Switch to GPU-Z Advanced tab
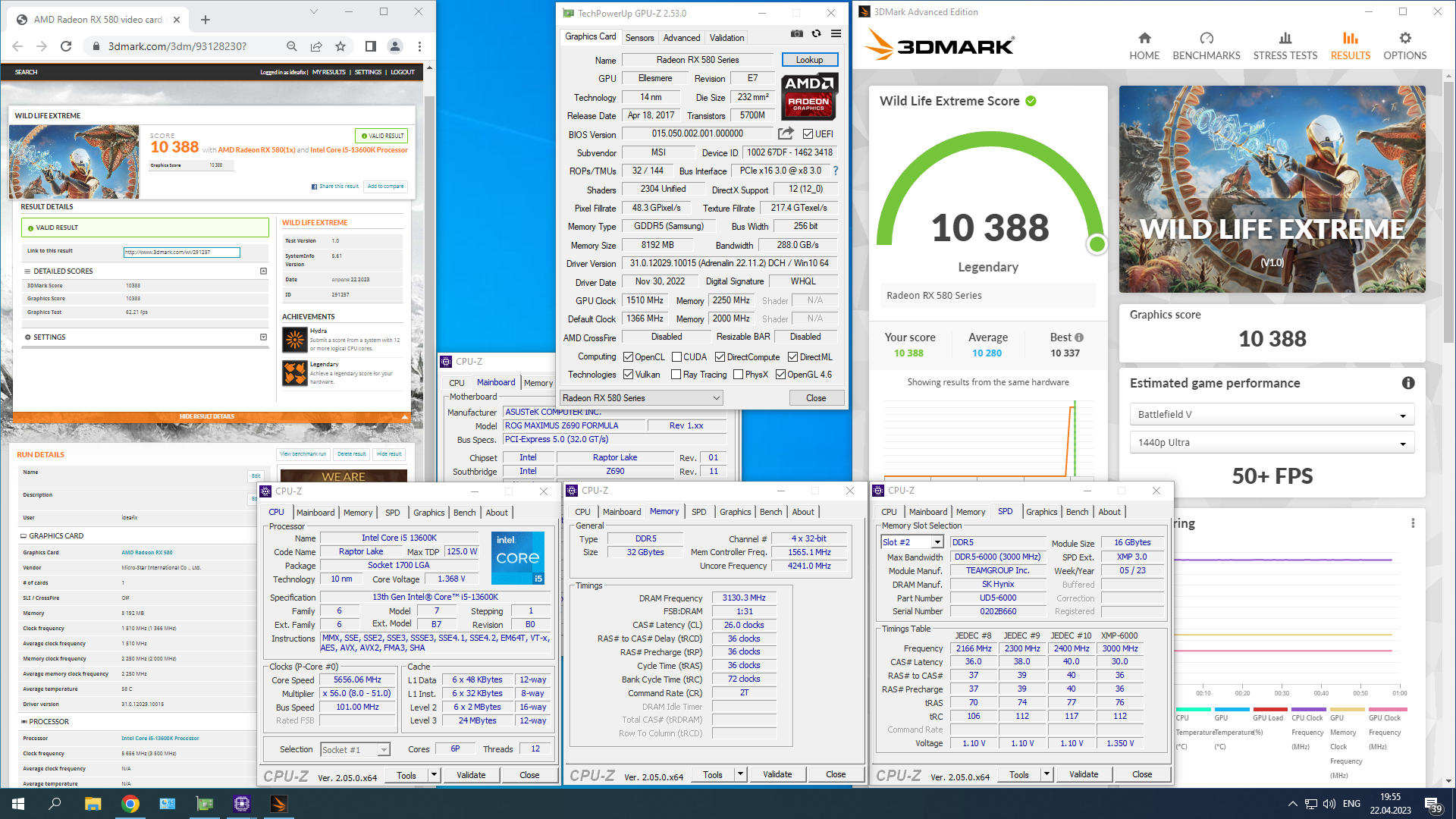This screenshot has height=819, width=1456. coord(682,37)
